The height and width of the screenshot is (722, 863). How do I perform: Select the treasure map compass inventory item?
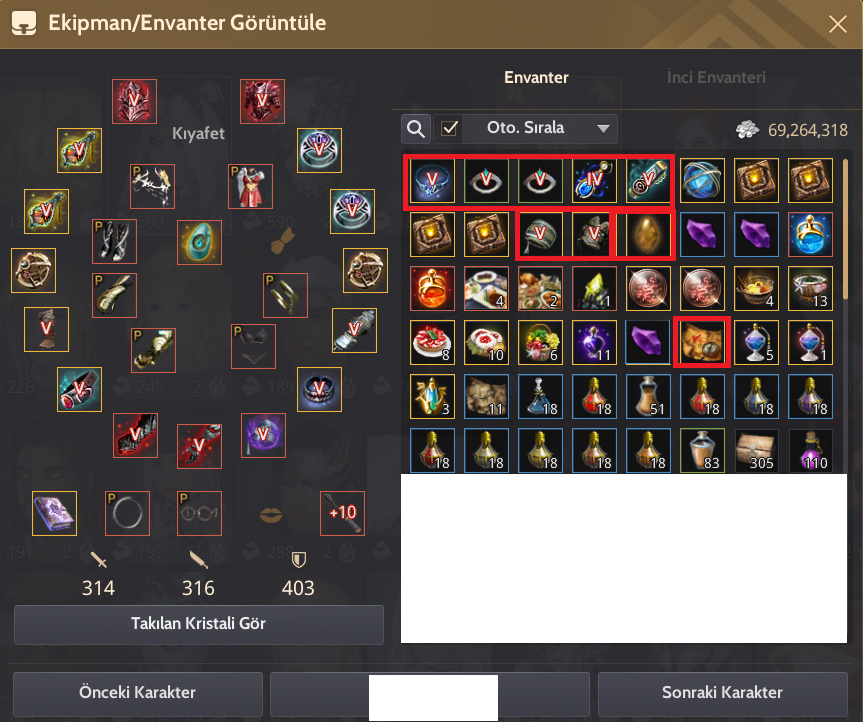(702, 342)
